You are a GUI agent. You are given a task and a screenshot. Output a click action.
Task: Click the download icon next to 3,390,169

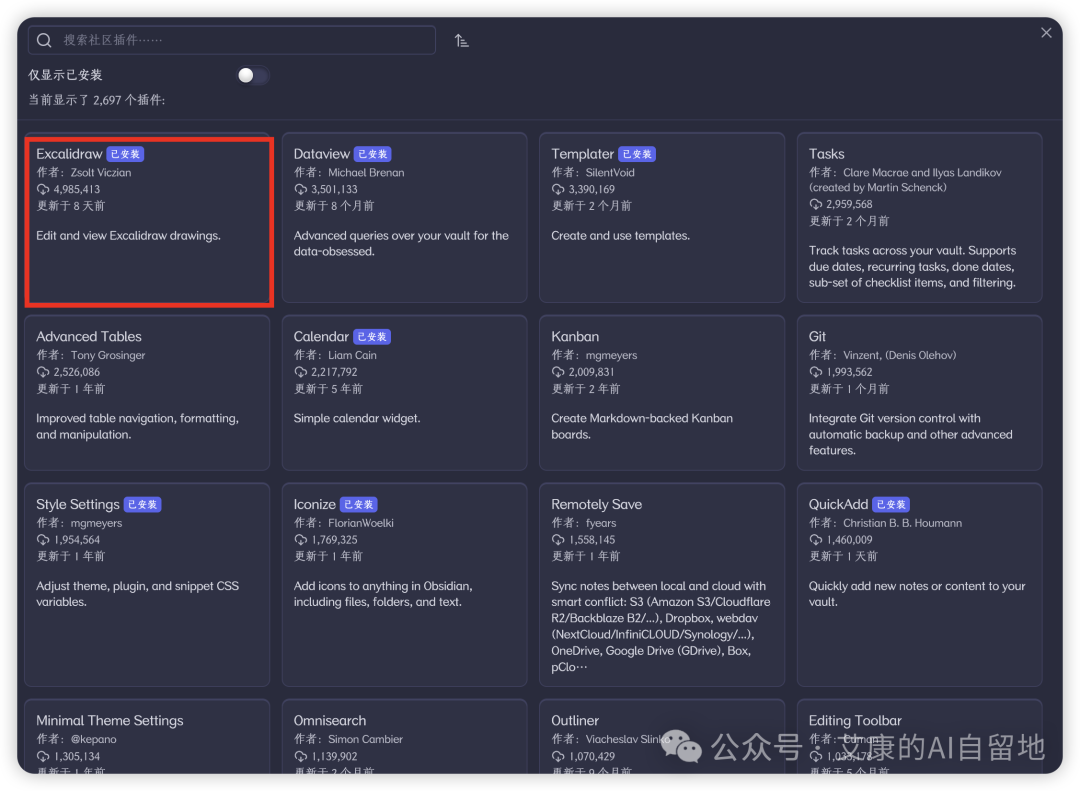click(558, 189)
